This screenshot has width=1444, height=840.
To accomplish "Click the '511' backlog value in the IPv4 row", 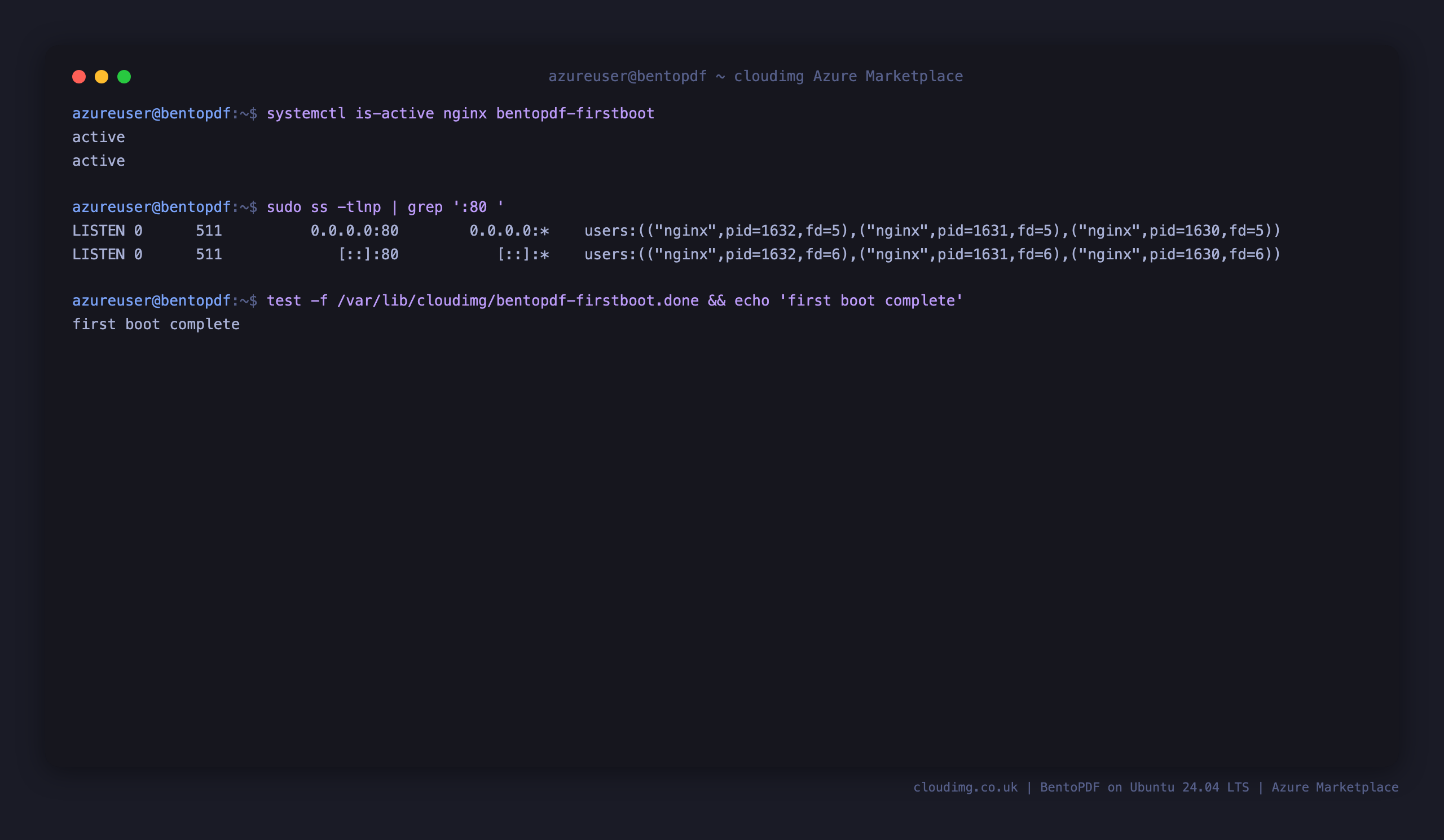I will click(209, 231).
